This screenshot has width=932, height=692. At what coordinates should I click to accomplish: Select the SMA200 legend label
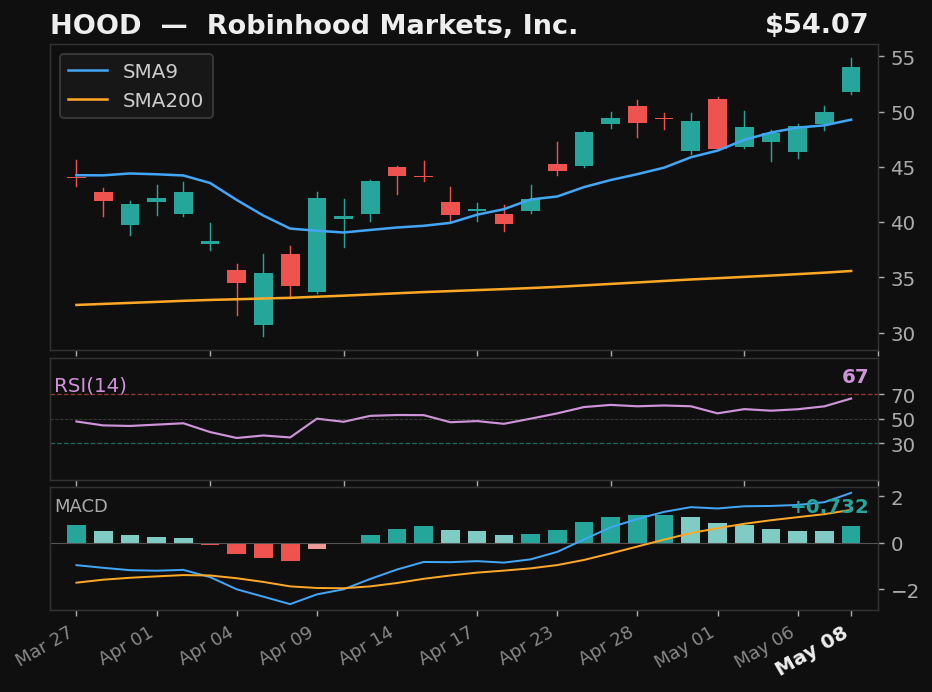(163, 100)
